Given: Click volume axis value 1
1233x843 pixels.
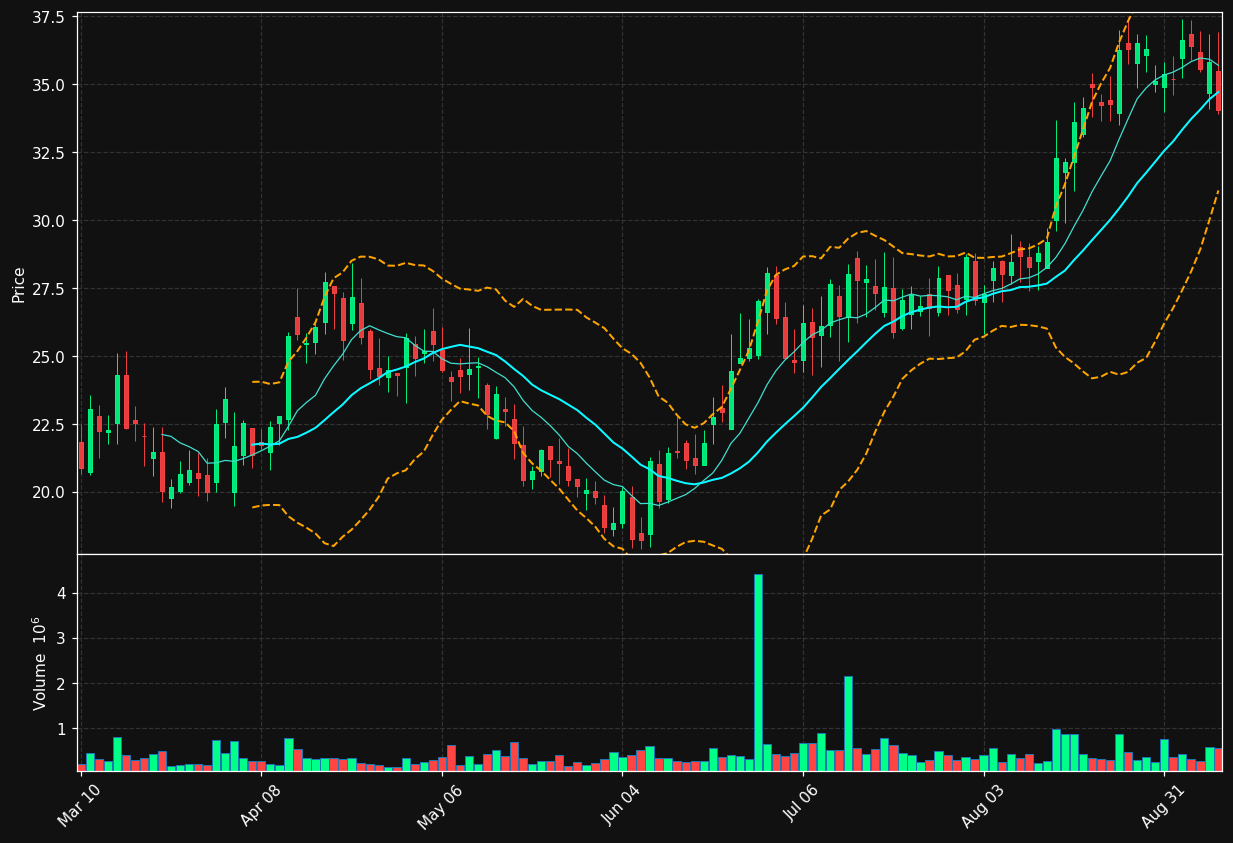Looking at the screenshot, I should (x=61, y=729).
